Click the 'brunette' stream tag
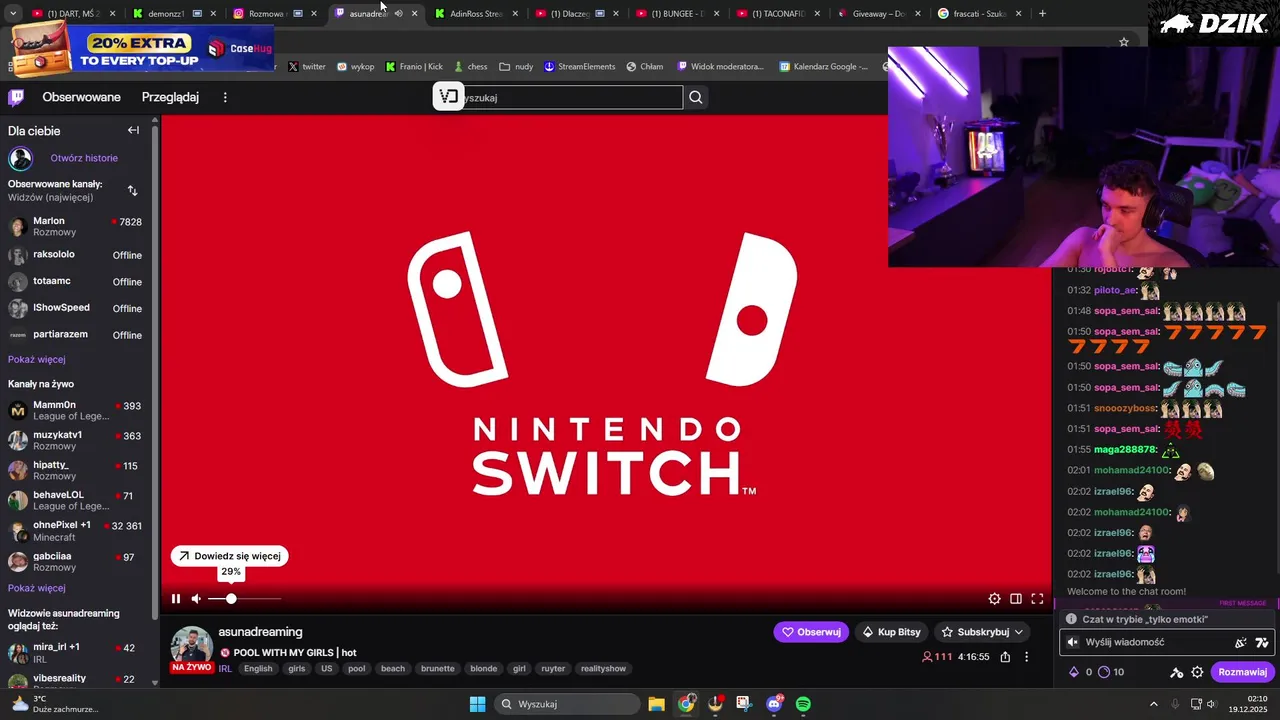Screen dimensions: 1280x720 (x=438, y=669)
